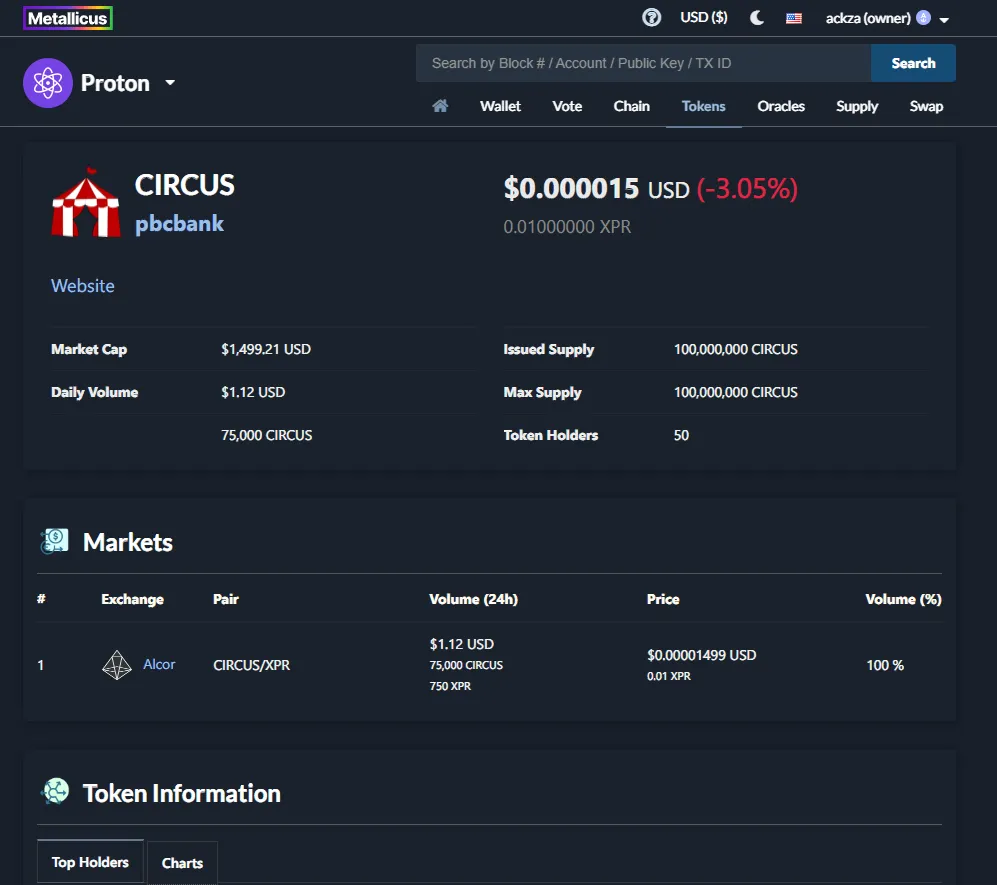Select the CIRCUS tent token logo
This screenshot has height=885, width=997.
point(86,202)
